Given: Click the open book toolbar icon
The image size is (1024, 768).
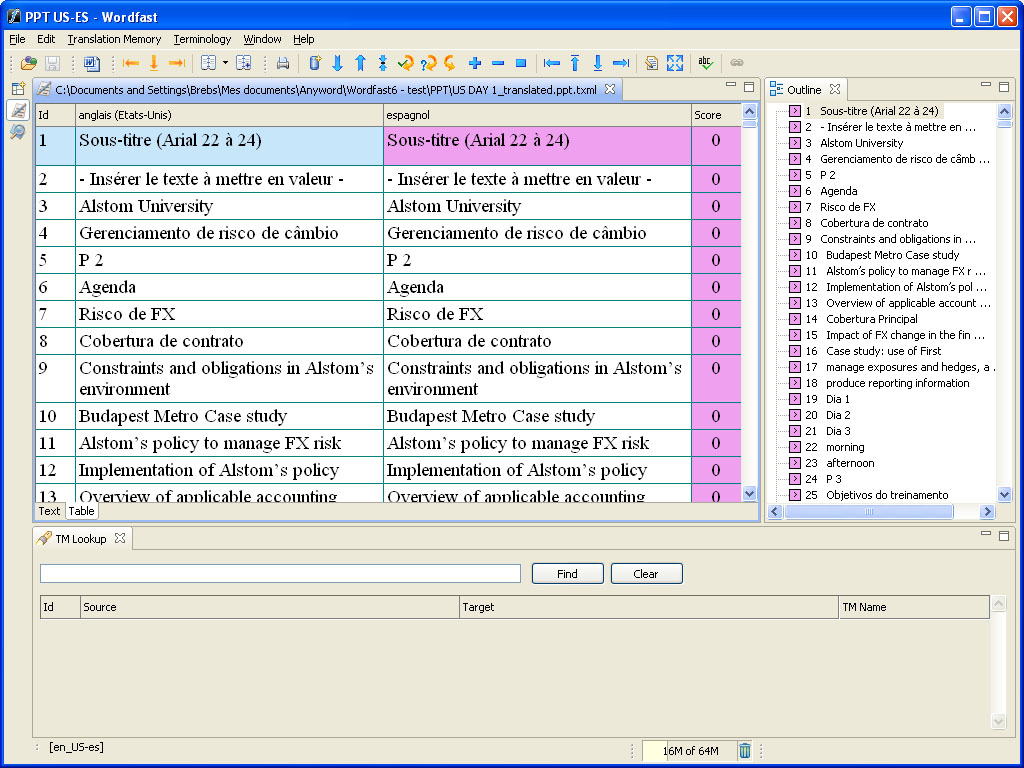Looking at the screenshot, I should pyautogui.click(x=208, y=63).
